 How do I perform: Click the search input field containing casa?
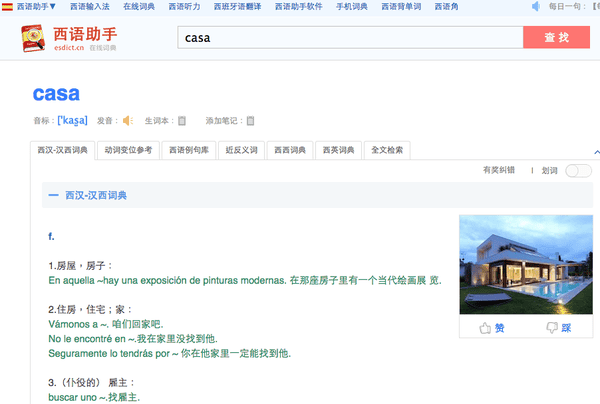point(350,38)
